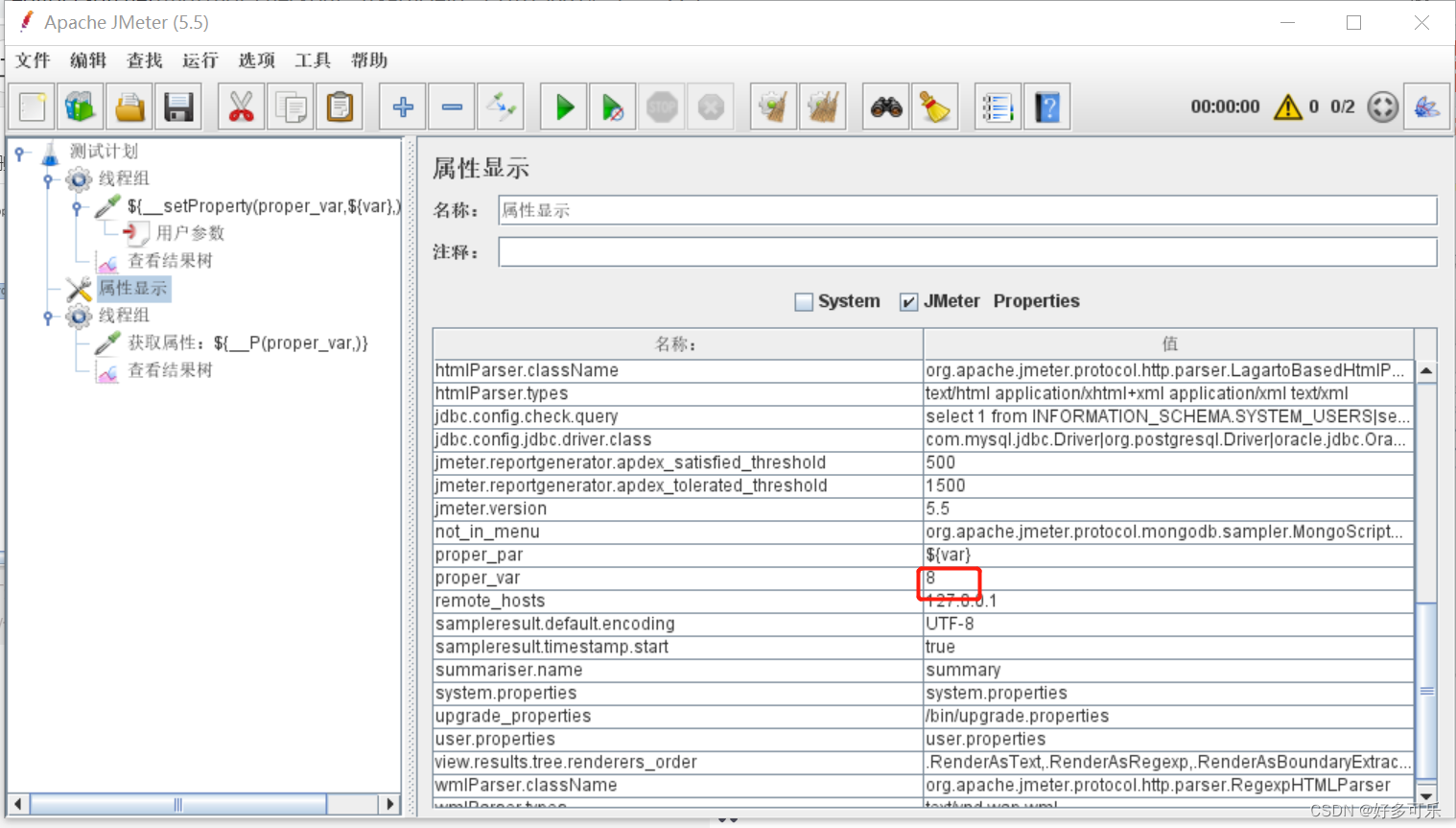
Task: Select the proper_var property name cell
Action: (x=677, y=579)
